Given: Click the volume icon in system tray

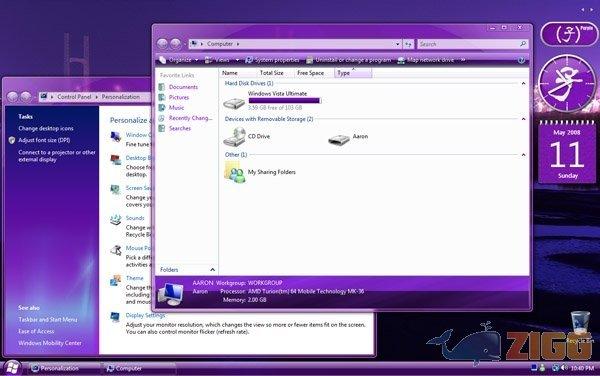Looking at the screenshot, I should (x=564, y=368).
